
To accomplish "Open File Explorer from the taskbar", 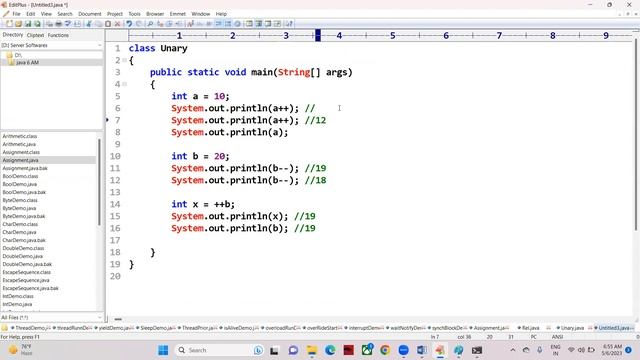I will pos(312,350).
